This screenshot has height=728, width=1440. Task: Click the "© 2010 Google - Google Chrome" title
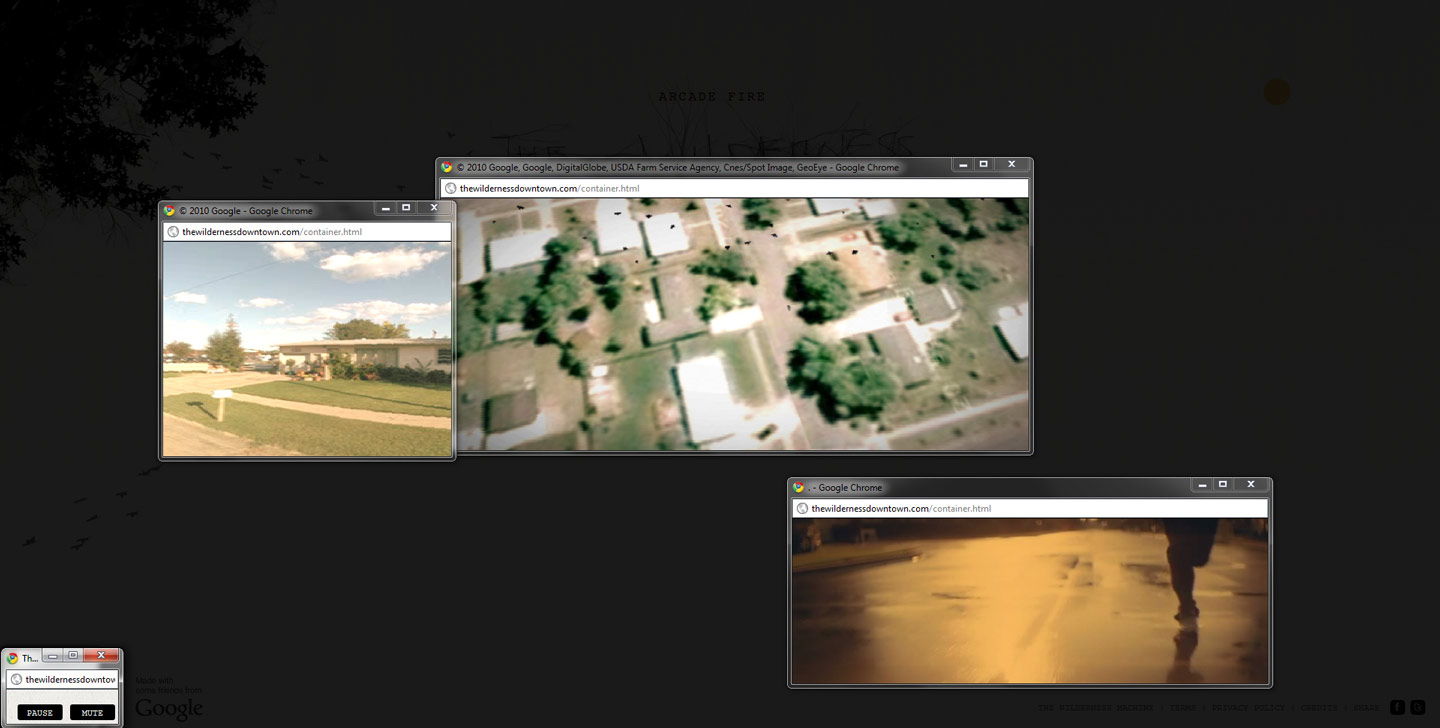pyautogui.click(x=246, y=211)
